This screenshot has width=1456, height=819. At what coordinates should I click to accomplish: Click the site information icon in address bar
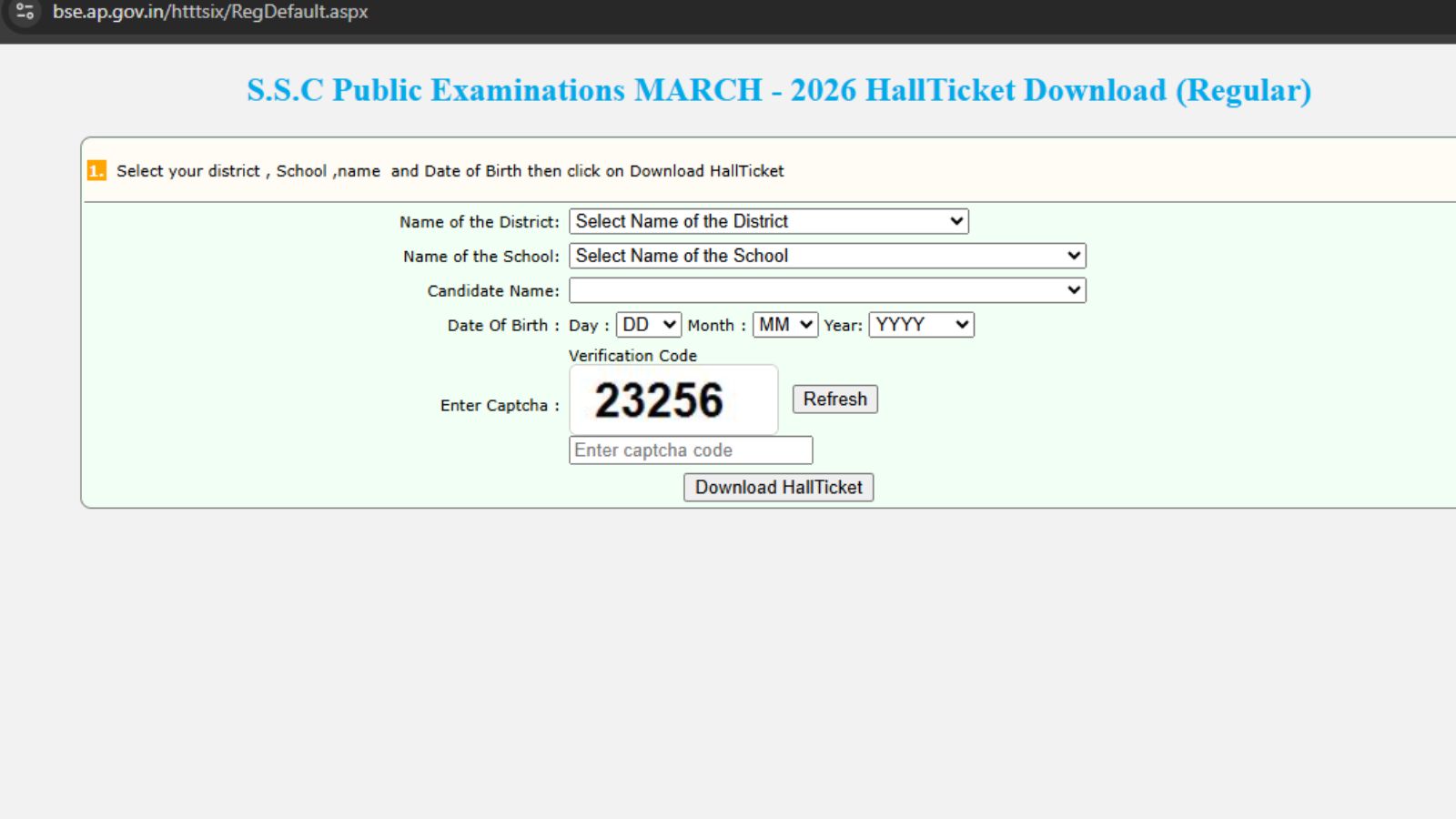coord(25,12)
